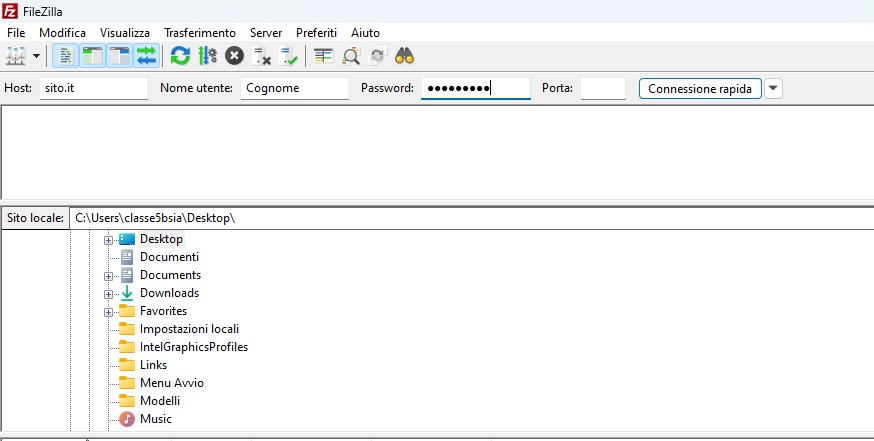Click the Desktop folder icon
Image resolution: width=874 pixels, height=441 pixels.
(x=127, y=239)
